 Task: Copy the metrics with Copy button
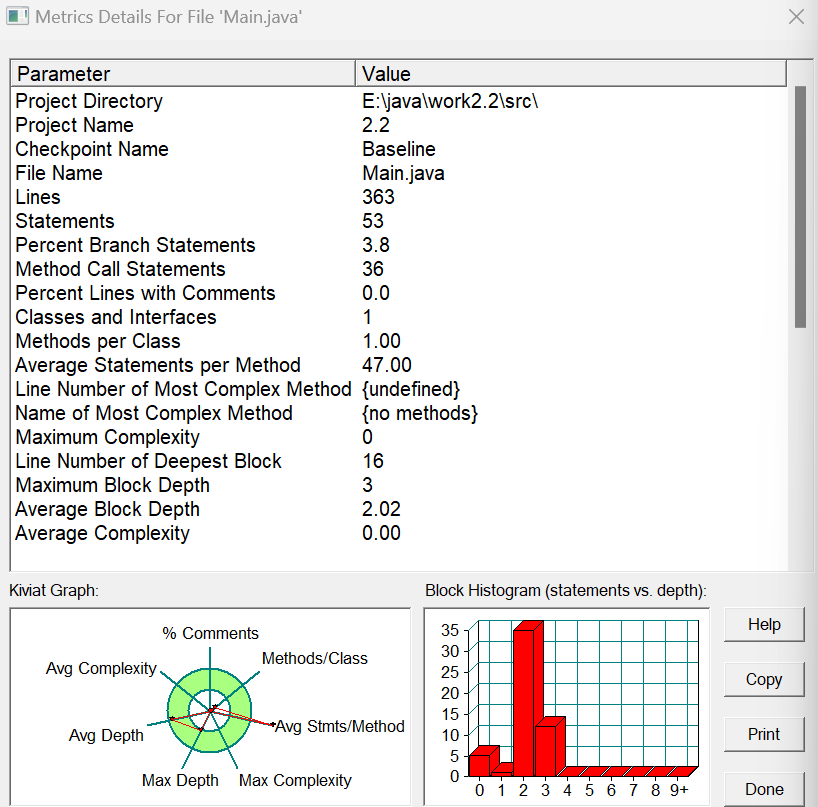(x=764, y=679)
